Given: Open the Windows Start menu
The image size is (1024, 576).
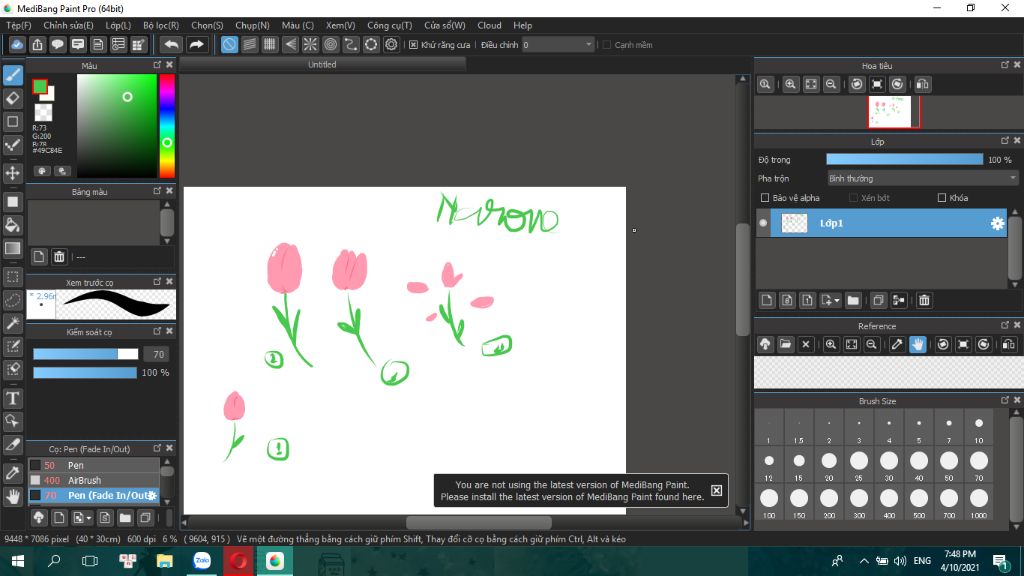Looking at the screenshot, I should point(18,561).
